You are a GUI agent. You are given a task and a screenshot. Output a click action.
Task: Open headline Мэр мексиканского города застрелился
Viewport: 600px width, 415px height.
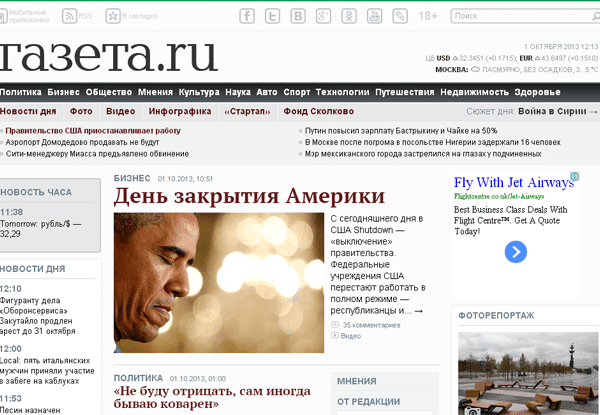423,154
